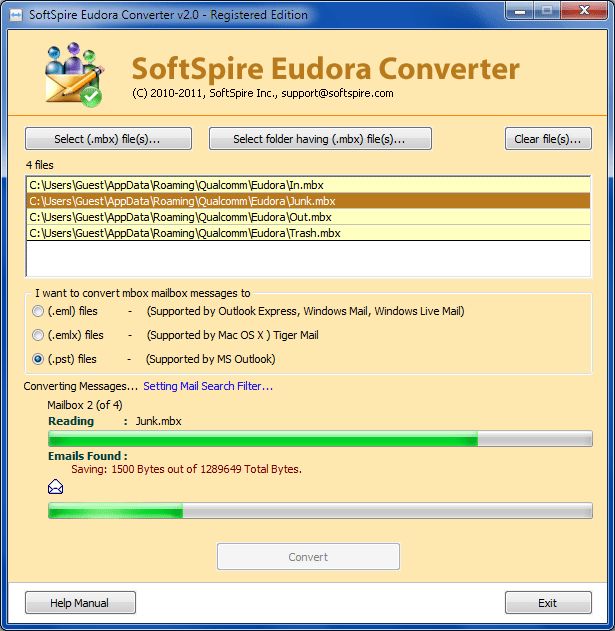This screenshot has height=631, width=615.
Task: Open Select (.mbx) file(s) dialog
Action: (x=108, y=139)
